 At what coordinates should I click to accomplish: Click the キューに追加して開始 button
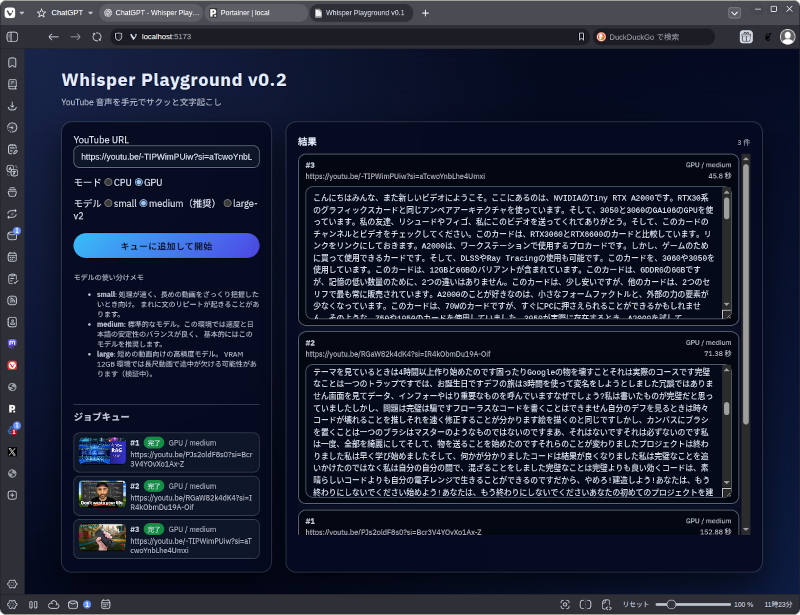coord(166,246)
